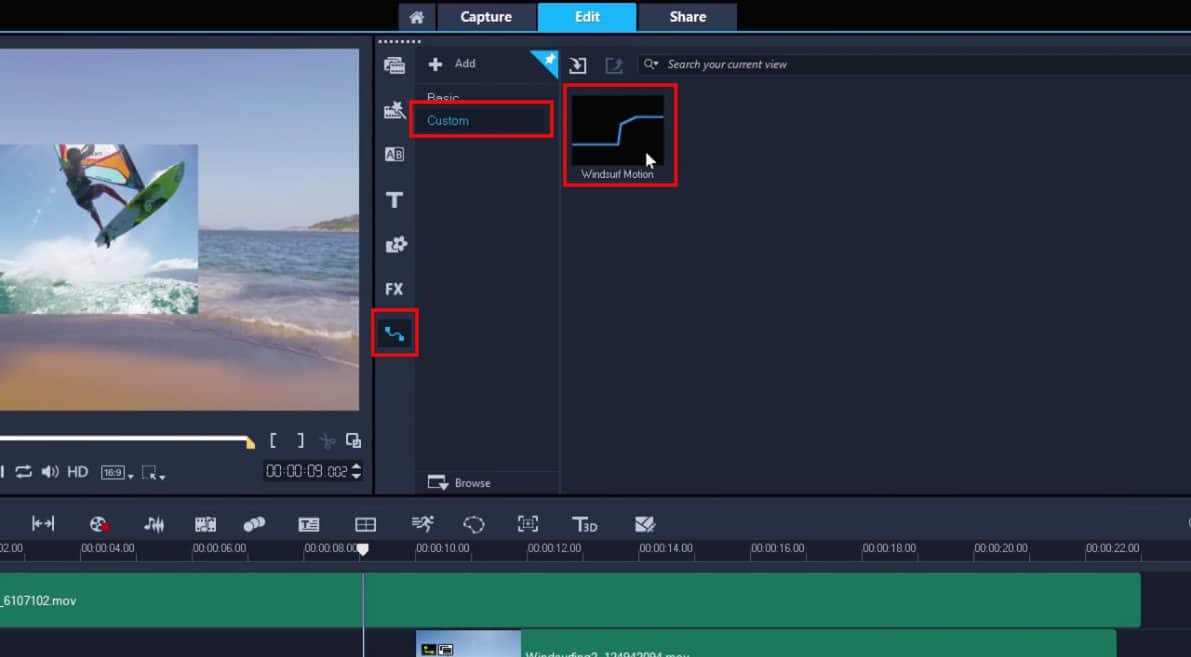The height and width of the screenshot is (657, 1191).
Task: Toggle HD preview mode
Action: point(77,472)
